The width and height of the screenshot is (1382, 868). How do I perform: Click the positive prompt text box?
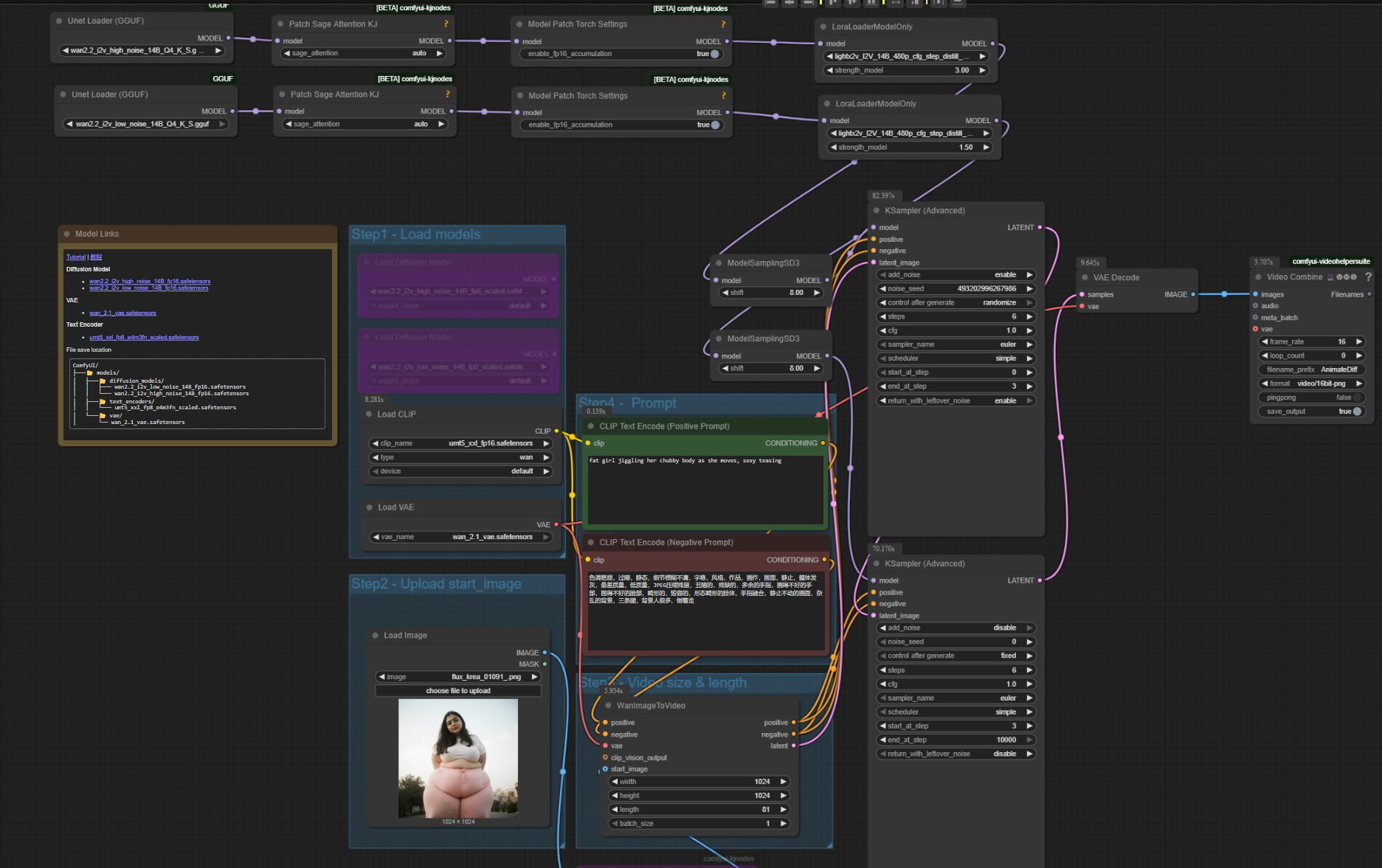click(704, 488)
